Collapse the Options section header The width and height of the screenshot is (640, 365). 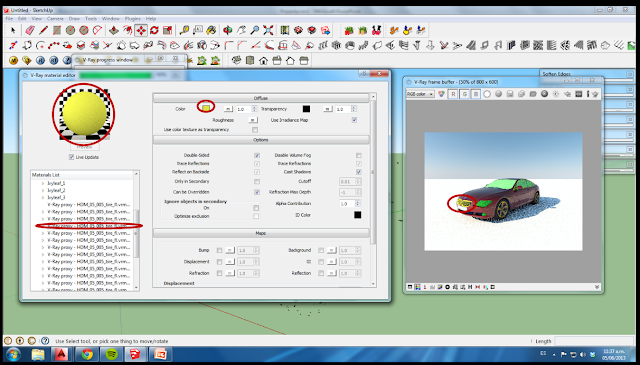pos(261,140)
